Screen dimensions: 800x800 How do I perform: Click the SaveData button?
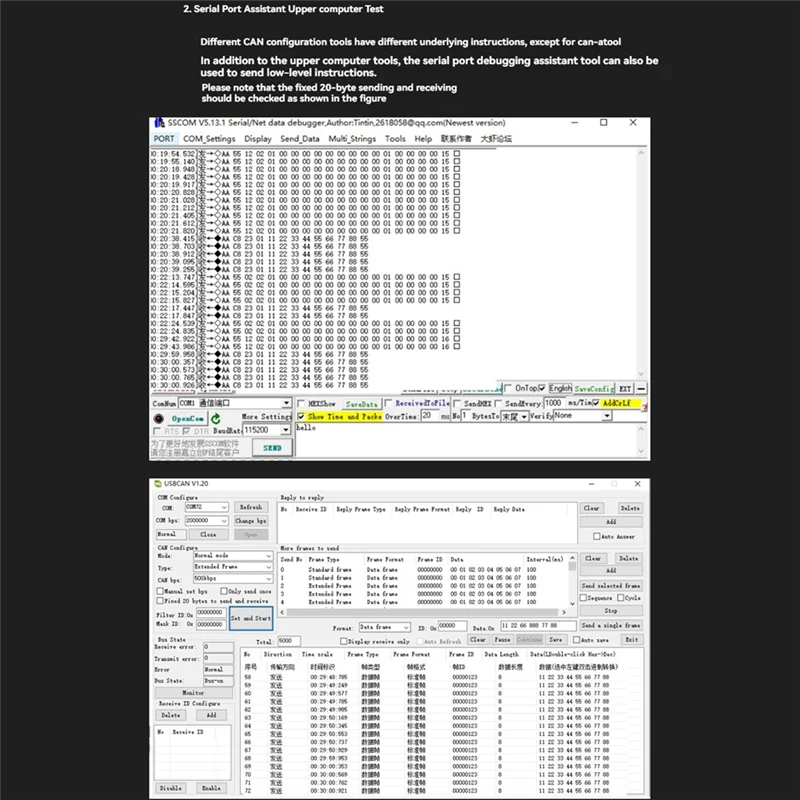click(x=361, y=404)
